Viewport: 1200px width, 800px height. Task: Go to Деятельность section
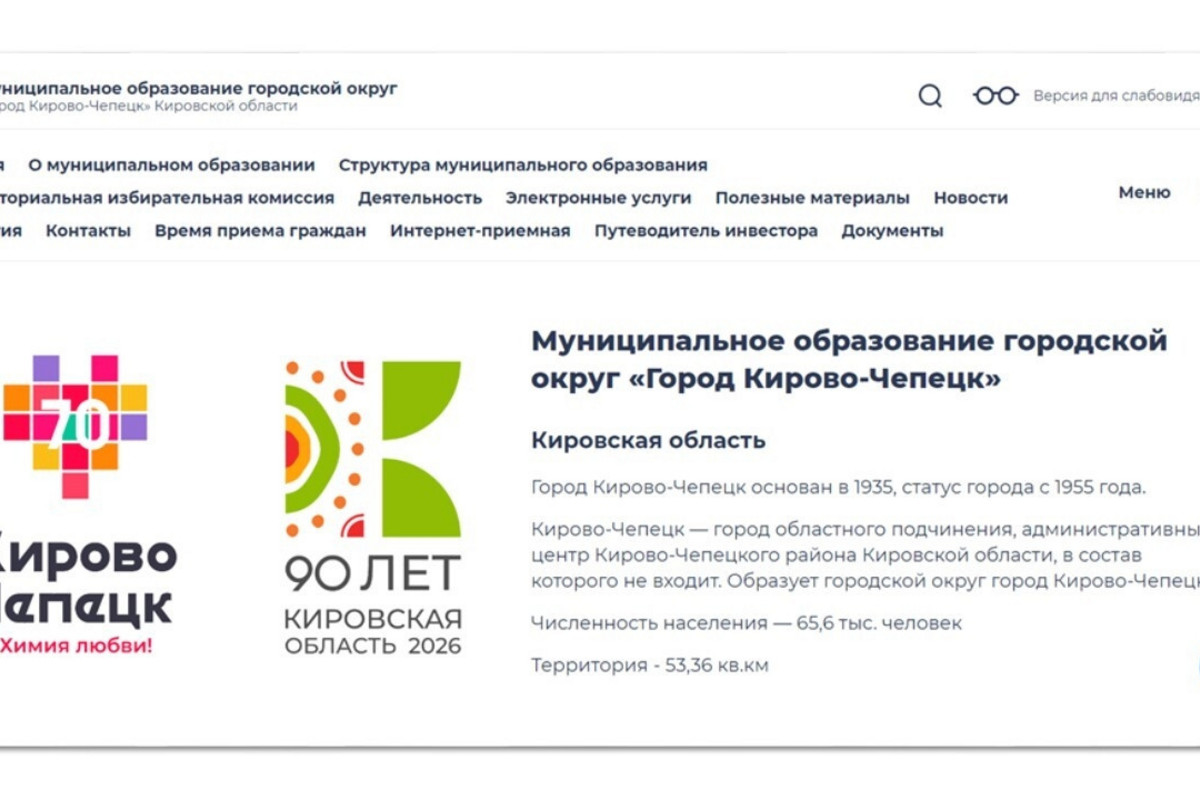[420, 198]
